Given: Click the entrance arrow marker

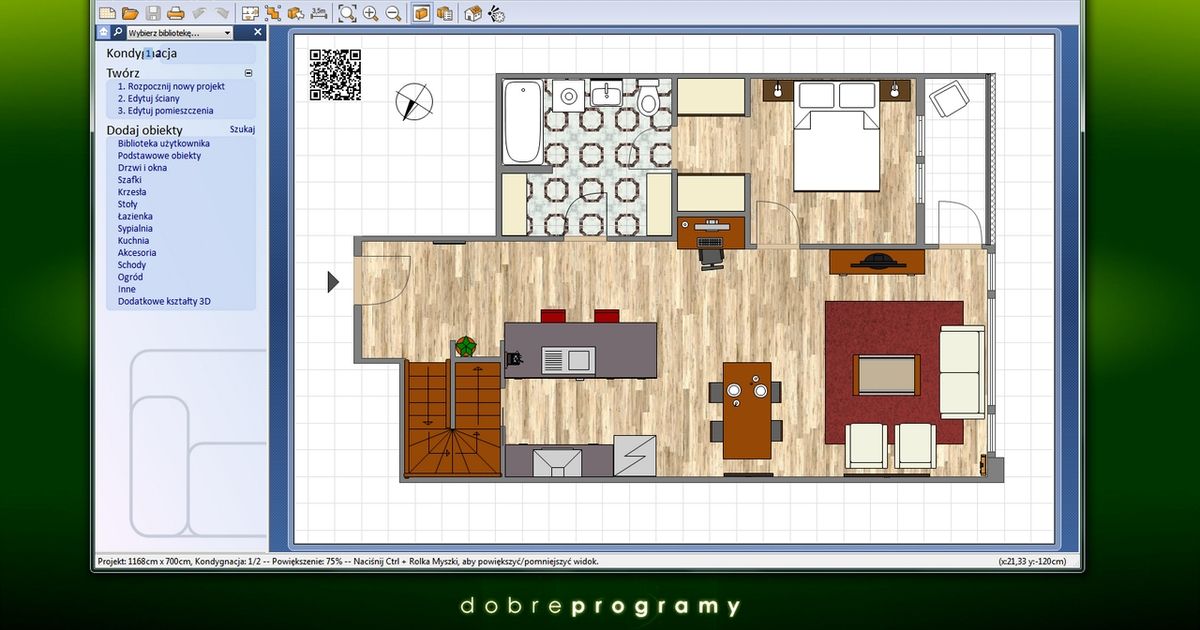Looking at the screenshot, I should click(334, 283).
